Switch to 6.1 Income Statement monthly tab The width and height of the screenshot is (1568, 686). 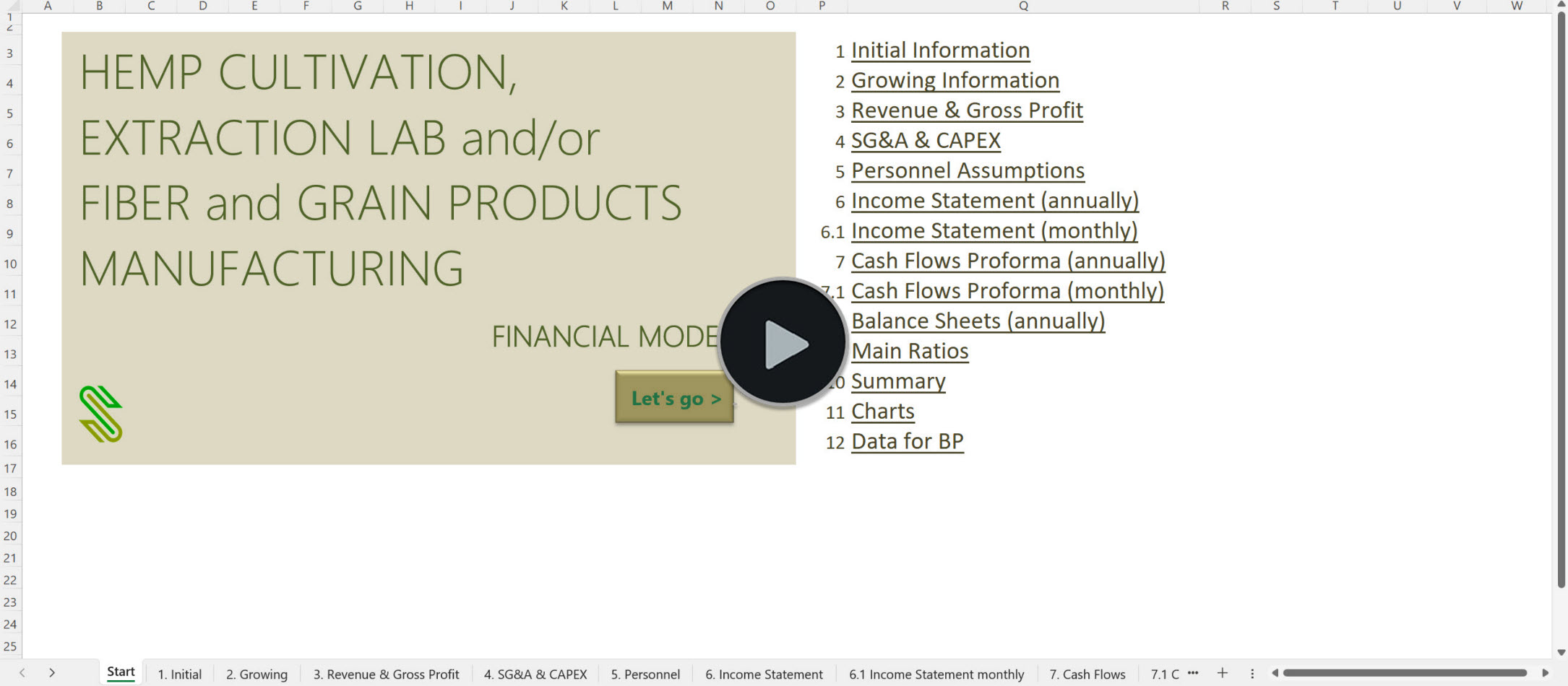click(x=936, y=674)
